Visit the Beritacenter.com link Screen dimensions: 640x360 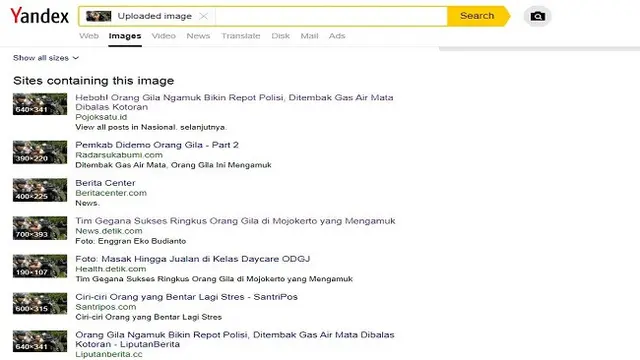111,193
